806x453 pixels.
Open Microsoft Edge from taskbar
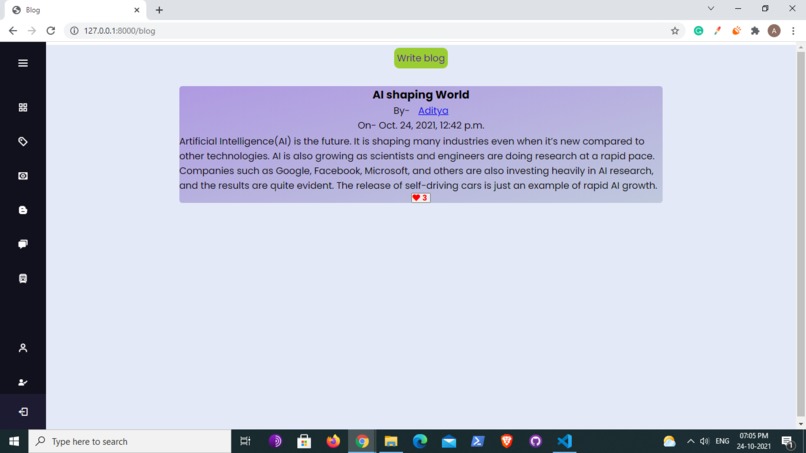(420, 441)
